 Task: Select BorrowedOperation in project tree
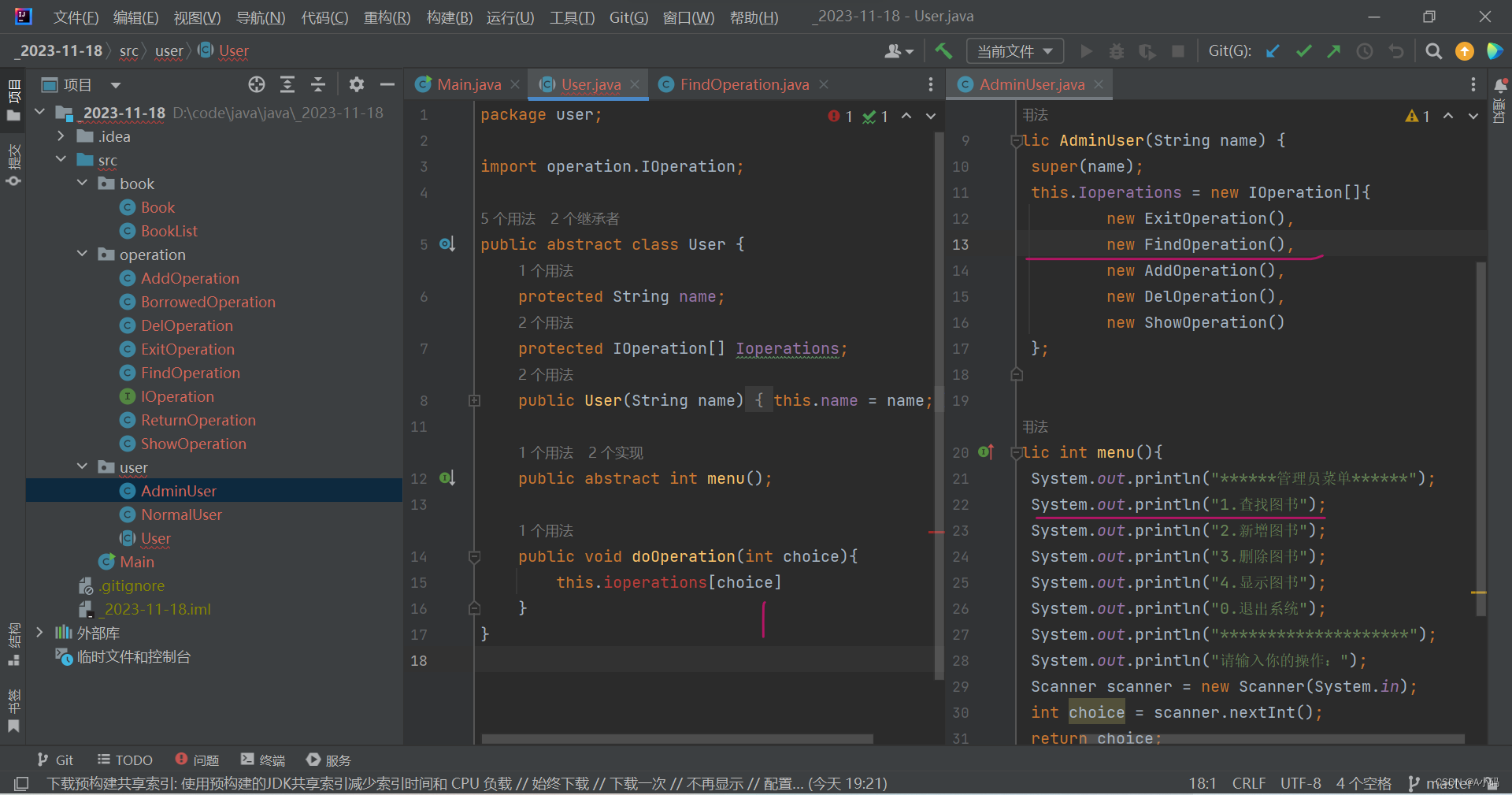click(x=208, y=302)
